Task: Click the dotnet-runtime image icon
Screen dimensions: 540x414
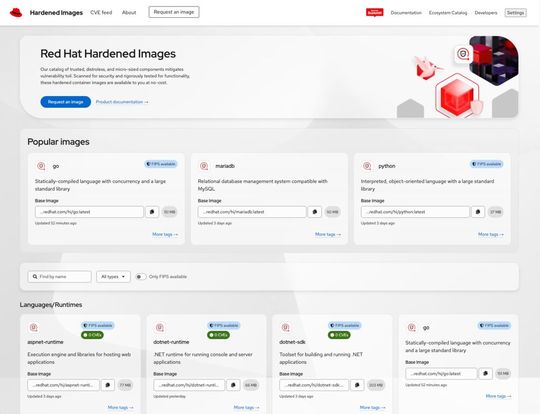Action: 159,328
